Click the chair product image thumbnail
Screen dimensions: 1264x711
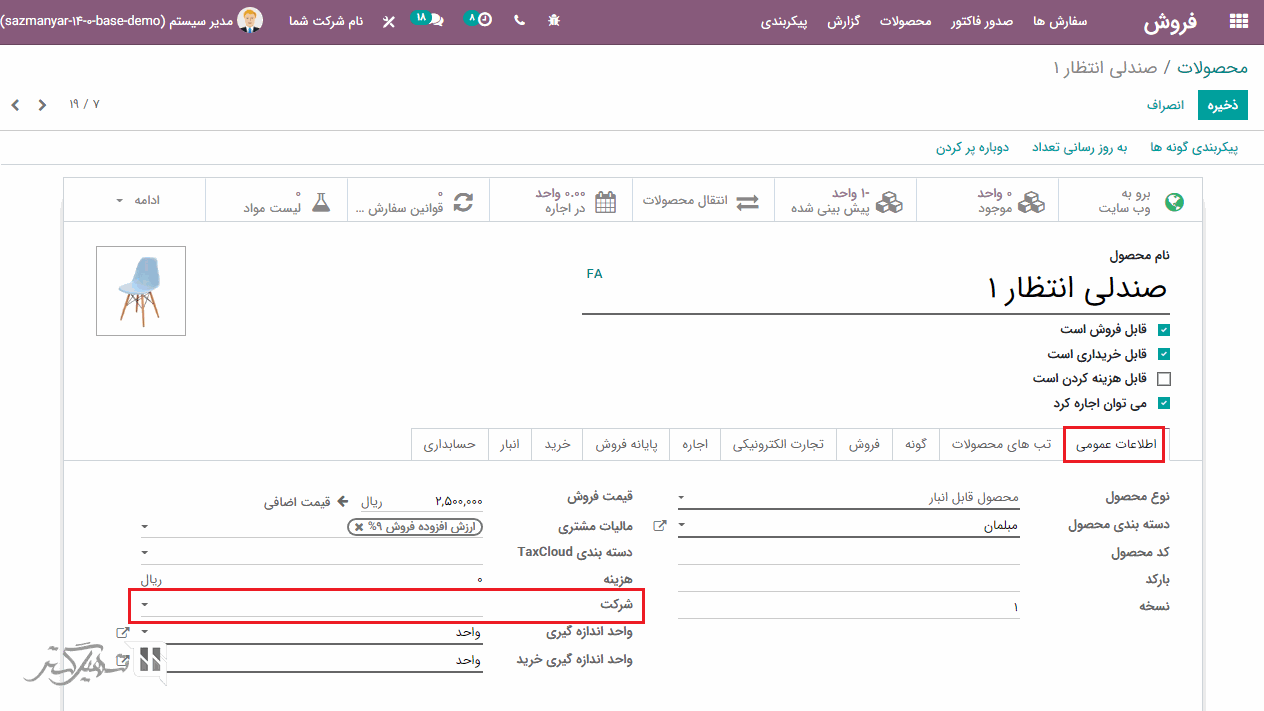tap(141, 291)
